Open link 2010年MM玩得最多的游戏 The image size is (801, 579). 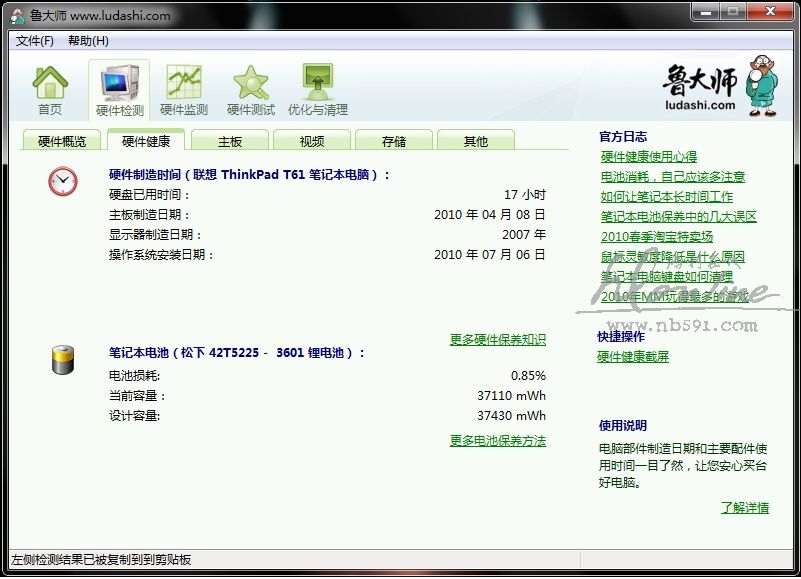tap(674, 296)
